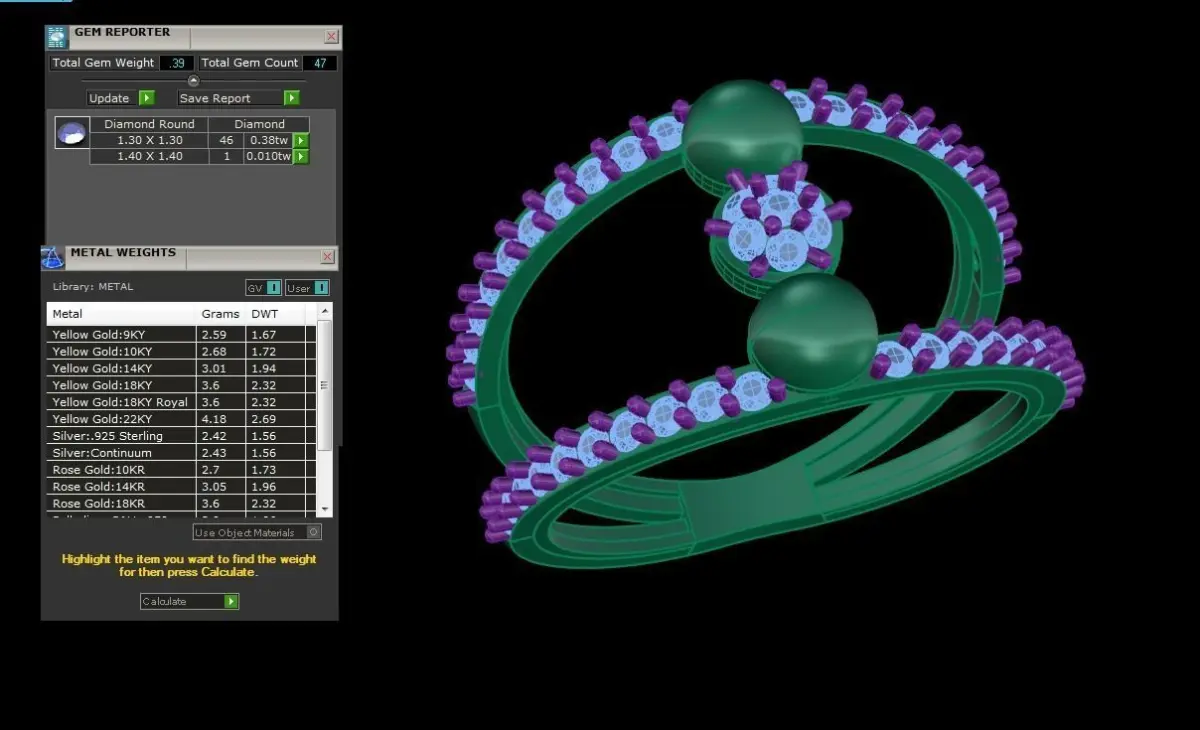The width and height of the screenshot is (1200, 730).
Task: Click the Update button label
Action: pos(109,98)
